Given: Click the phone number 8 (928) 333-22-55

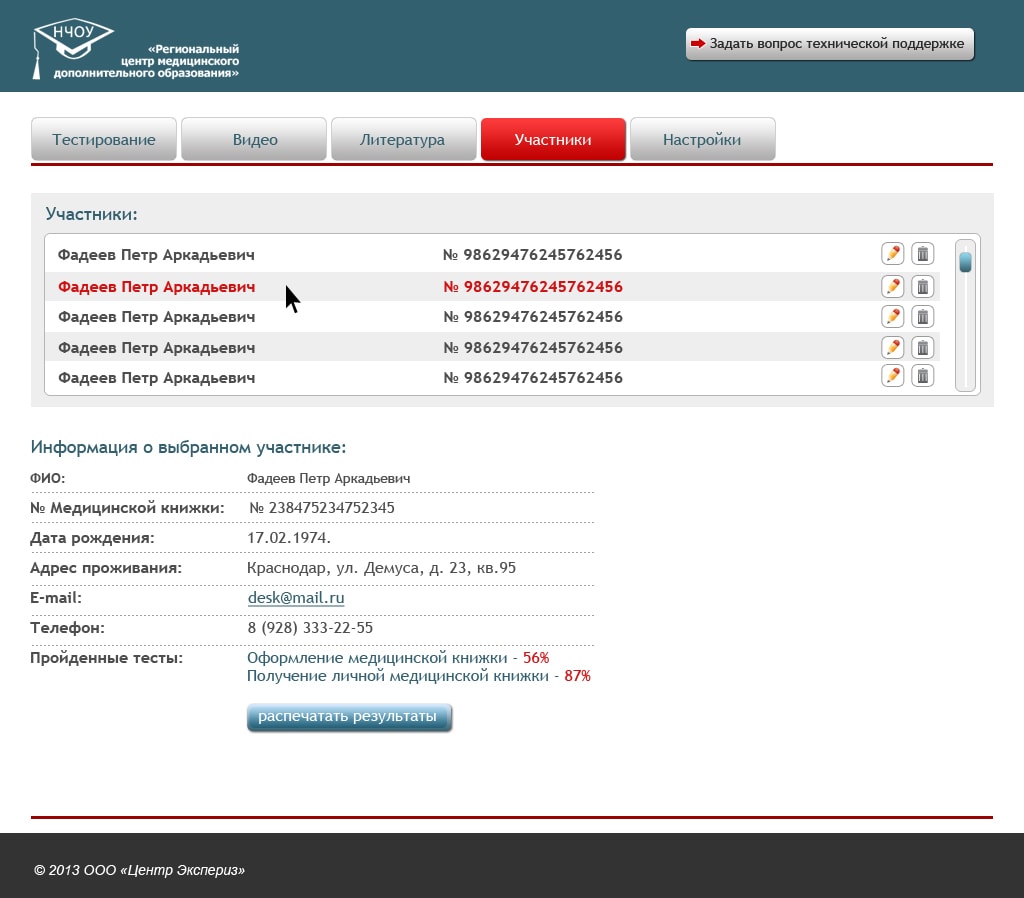Looking at the screenshot, I should [310, 628].
